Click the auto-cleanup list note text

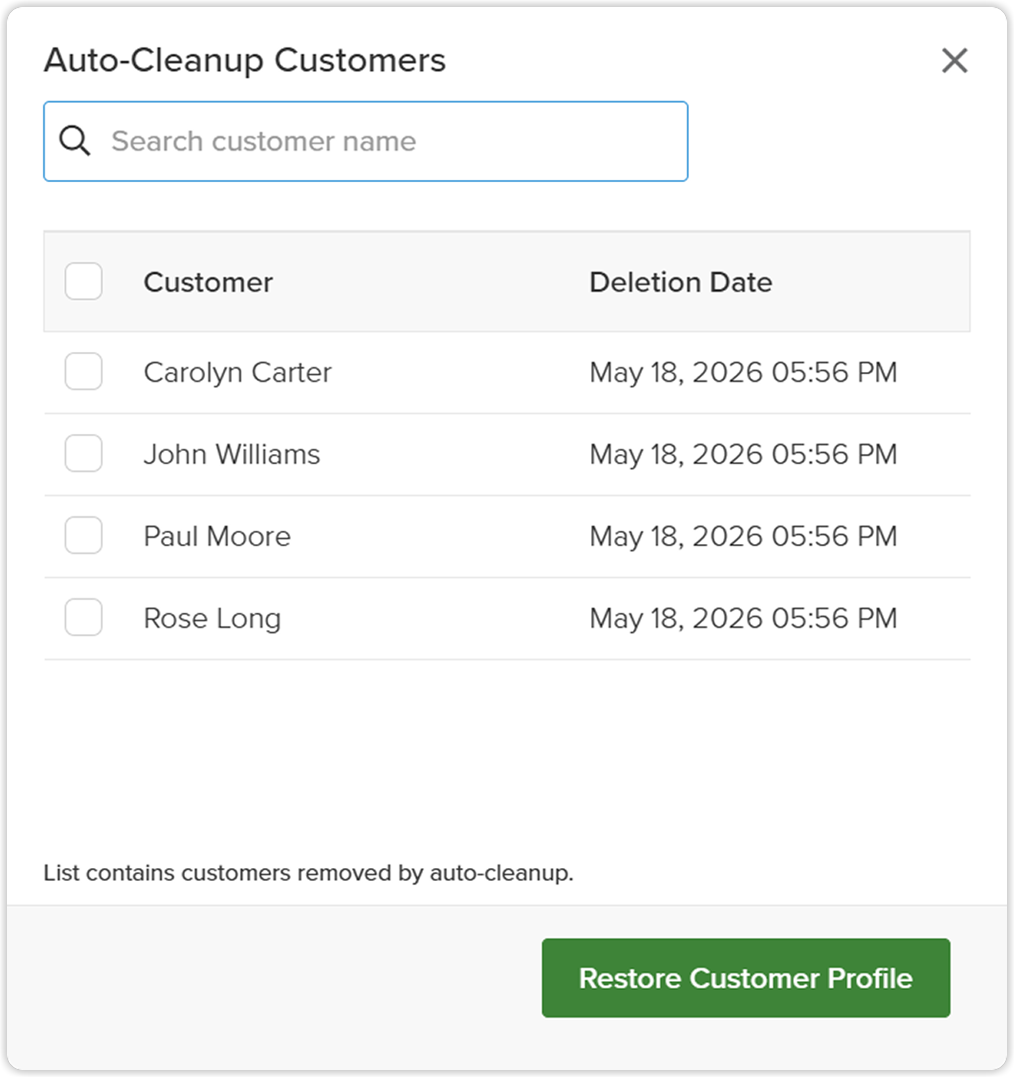pyautogui.click(x=308, y=873)
